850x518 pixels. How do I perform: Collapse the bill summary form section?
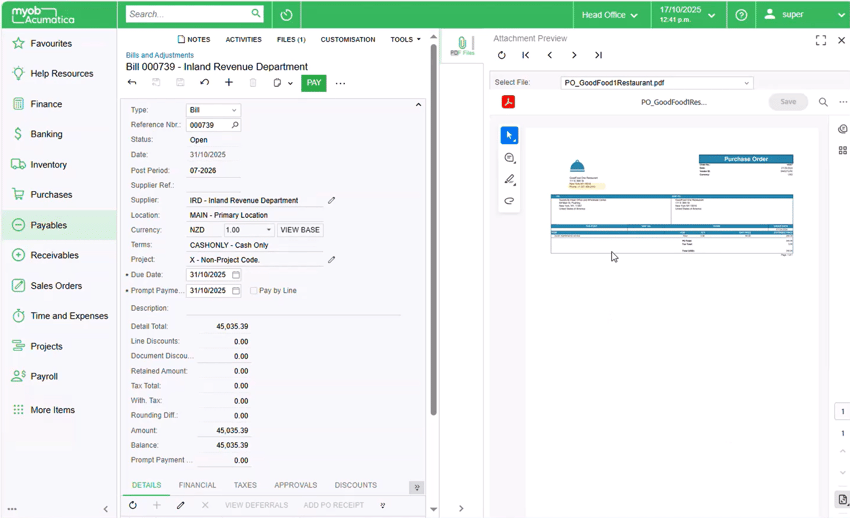coord(418,104)
